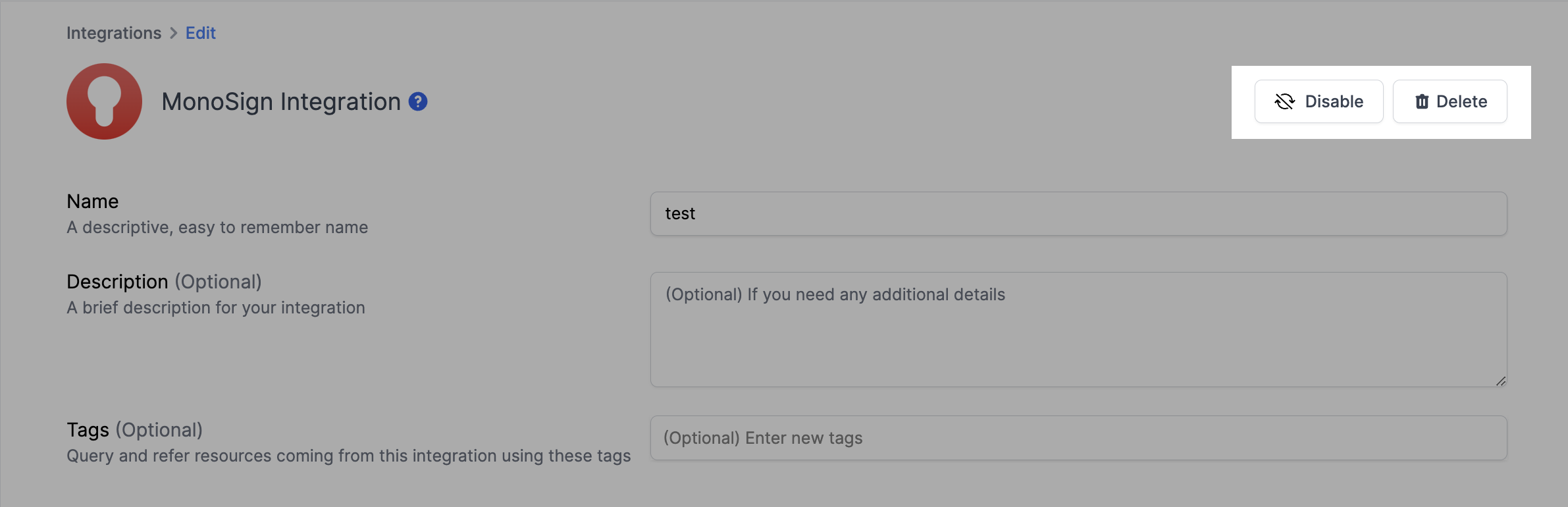The image size is (1568, 507).
Task: Select the Edit breadcrumb link
Action: [200, 33]
